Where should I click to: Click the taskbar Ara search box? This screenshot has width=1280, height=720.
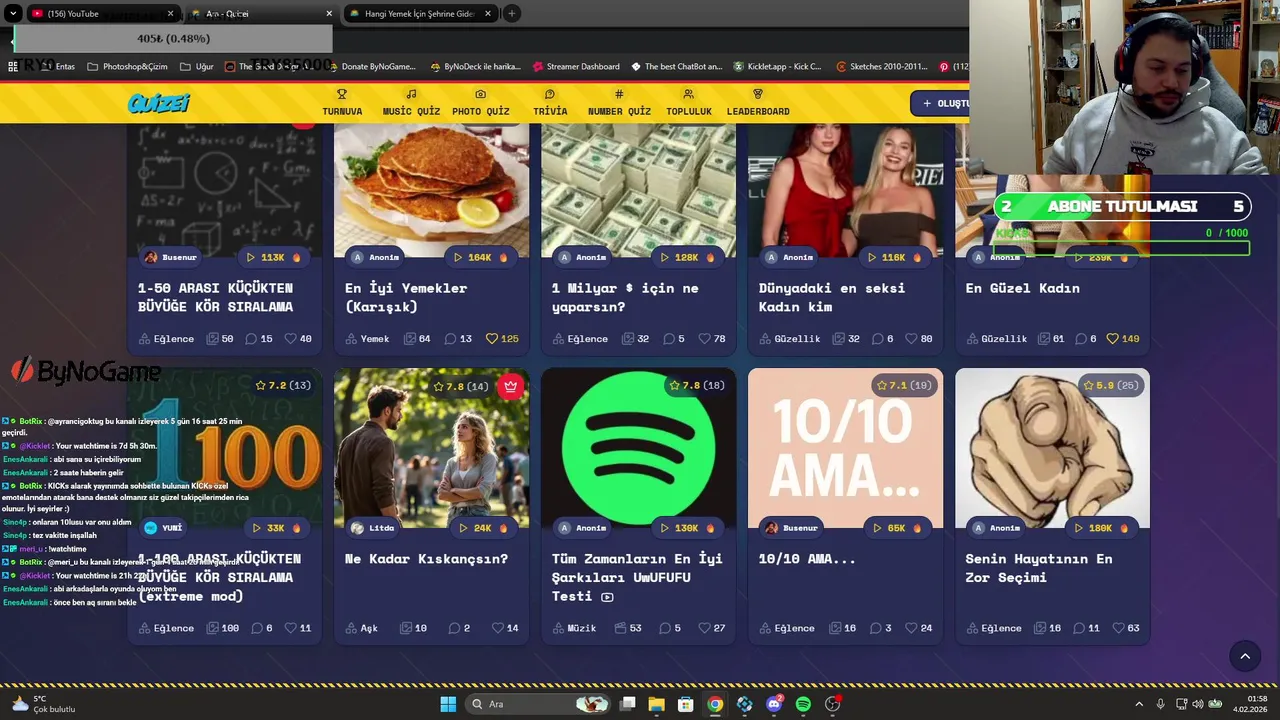tap(538, 704)
